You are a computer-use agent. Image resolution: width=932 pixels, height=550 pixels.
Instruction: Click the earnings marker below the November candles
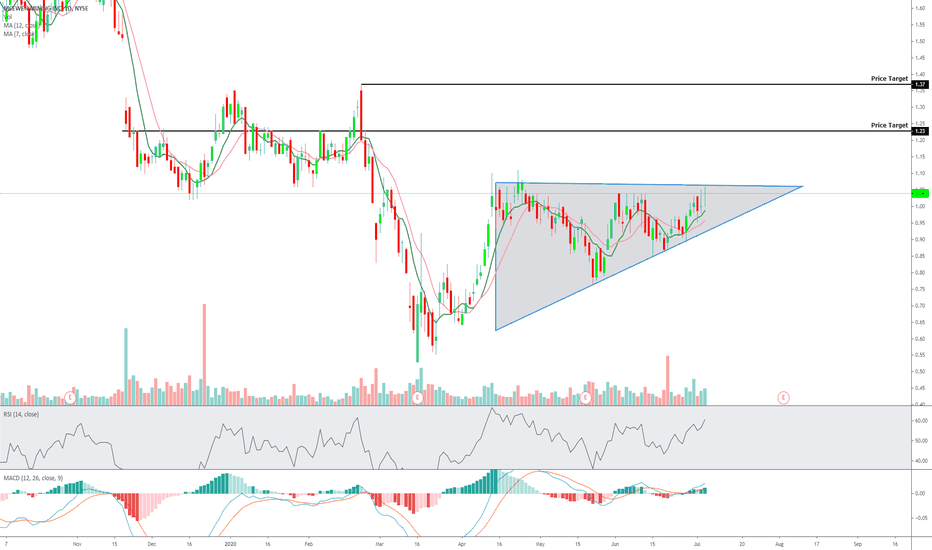(x=70, y=397)
